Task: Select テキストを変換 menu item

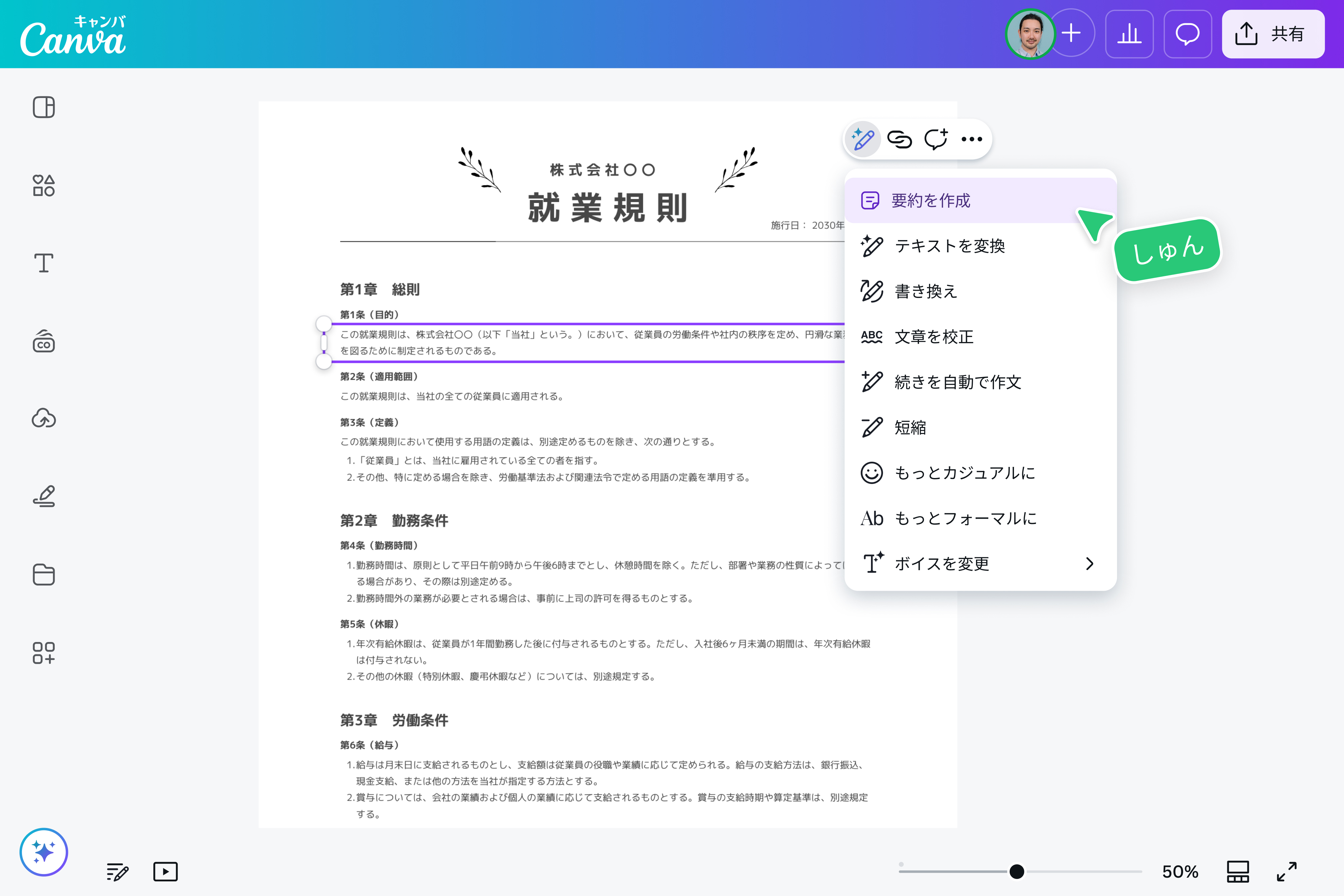Action: pos(981,246)
